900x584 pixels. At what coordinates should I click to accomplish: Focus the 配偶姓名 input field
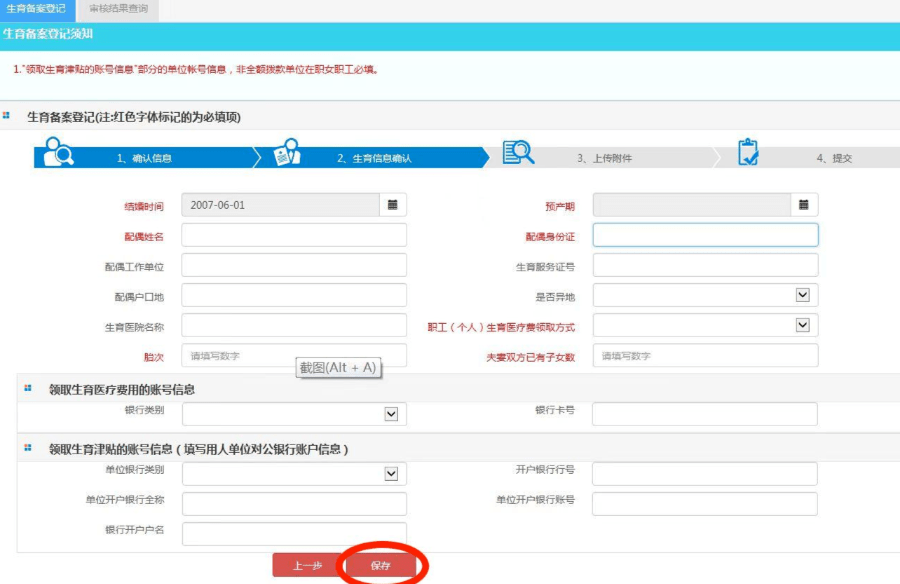point(294,235)
